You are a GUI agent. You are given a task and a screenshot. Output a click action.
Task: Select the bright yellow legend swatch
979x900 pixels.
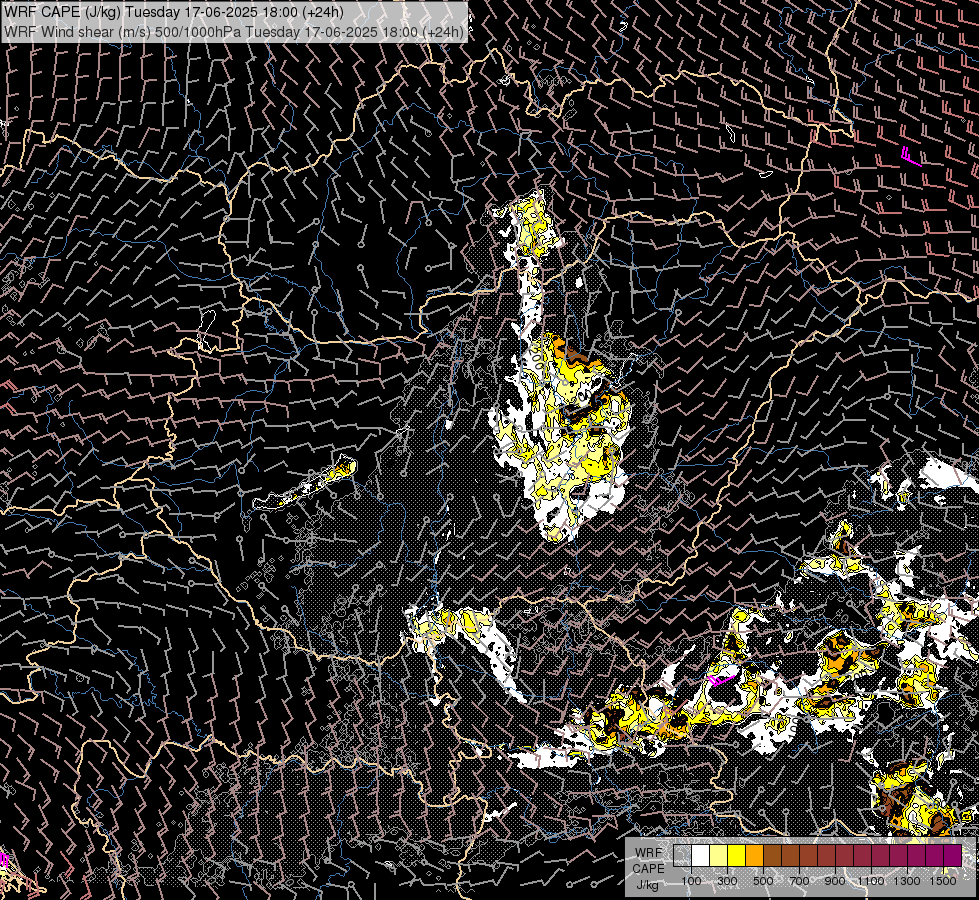(736, 855)
